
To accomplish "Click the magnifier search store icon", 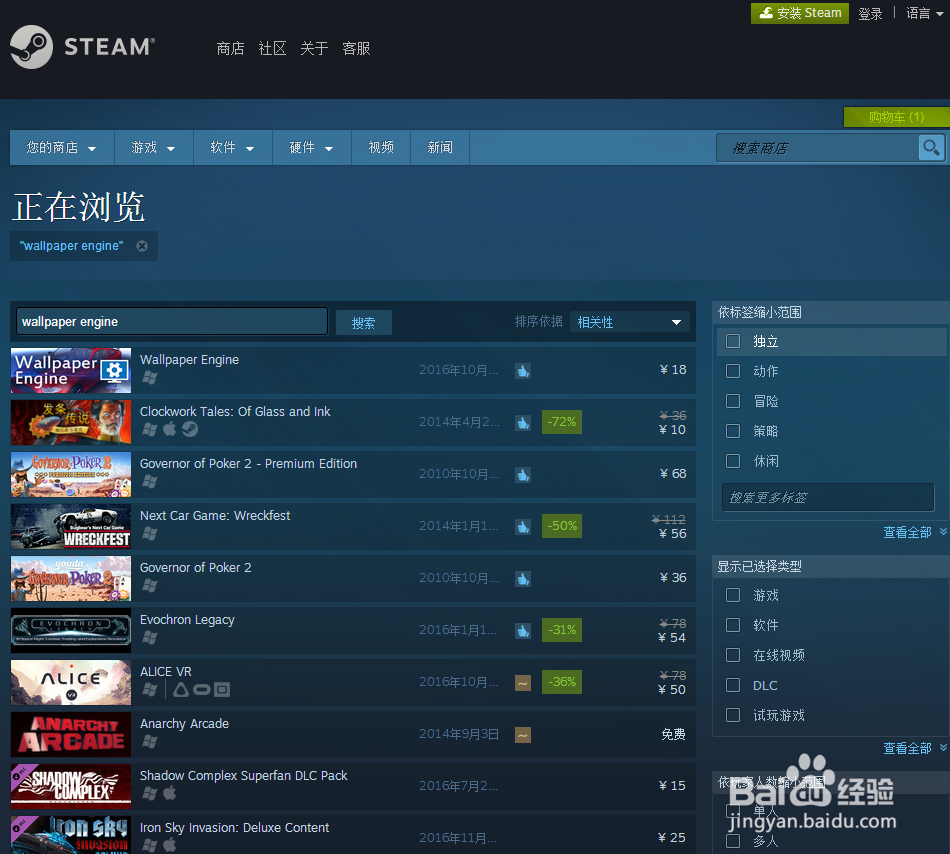I will [x=931, y=147].
